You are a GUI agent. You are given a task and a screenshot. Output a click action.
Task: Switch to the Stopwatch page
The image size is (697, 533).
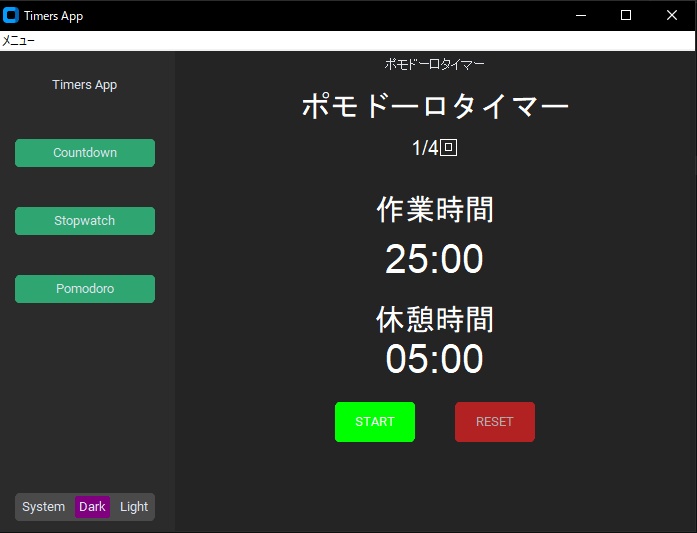click(x=85, y=221)
